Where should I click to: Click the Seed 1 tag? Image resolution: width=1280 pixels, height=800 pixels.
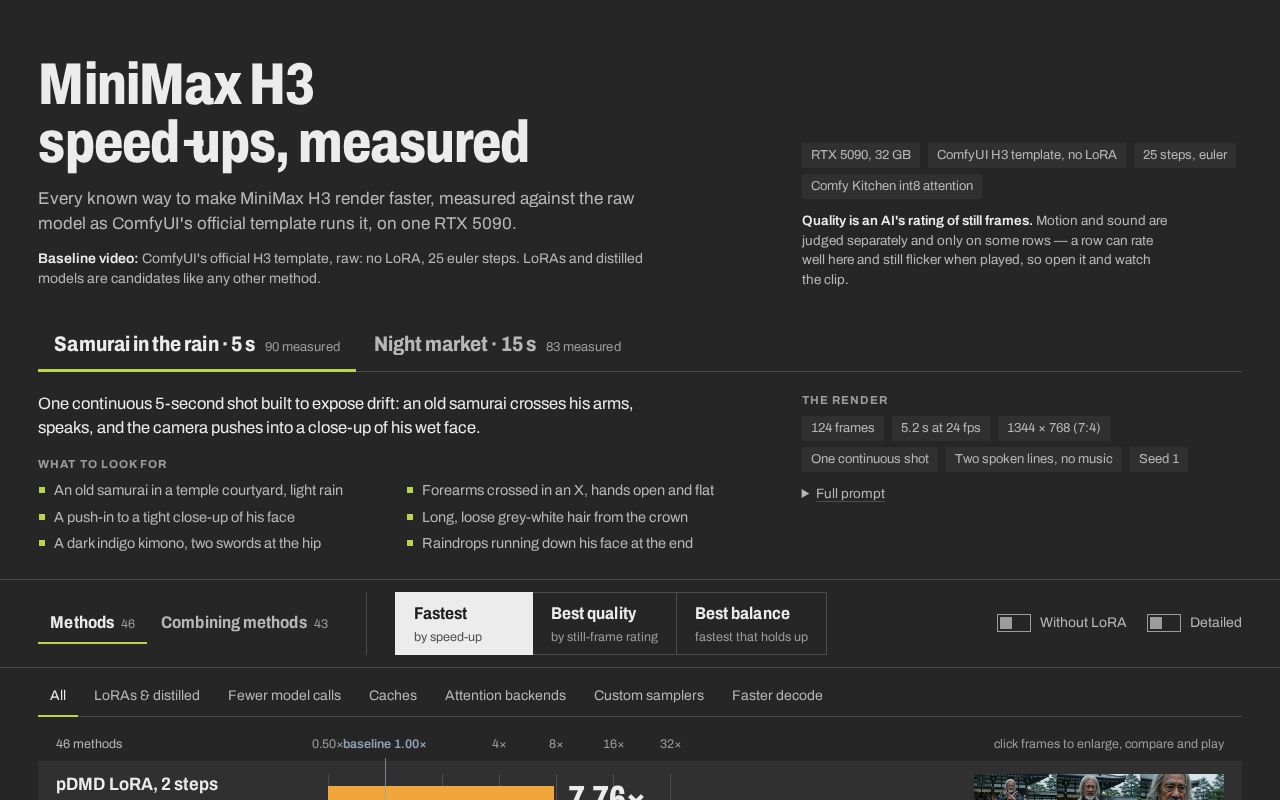(1159, 459)
